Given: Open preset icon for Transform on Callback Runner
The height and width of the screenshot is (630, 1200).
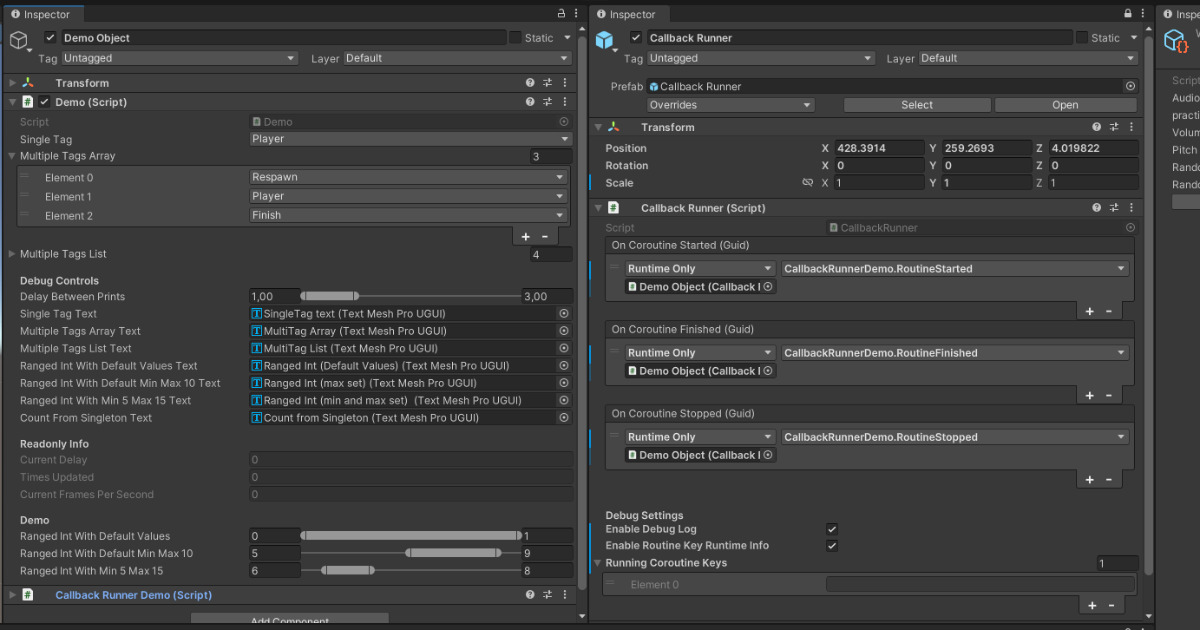Looking at the screenshot, I should coord(1114,127).
